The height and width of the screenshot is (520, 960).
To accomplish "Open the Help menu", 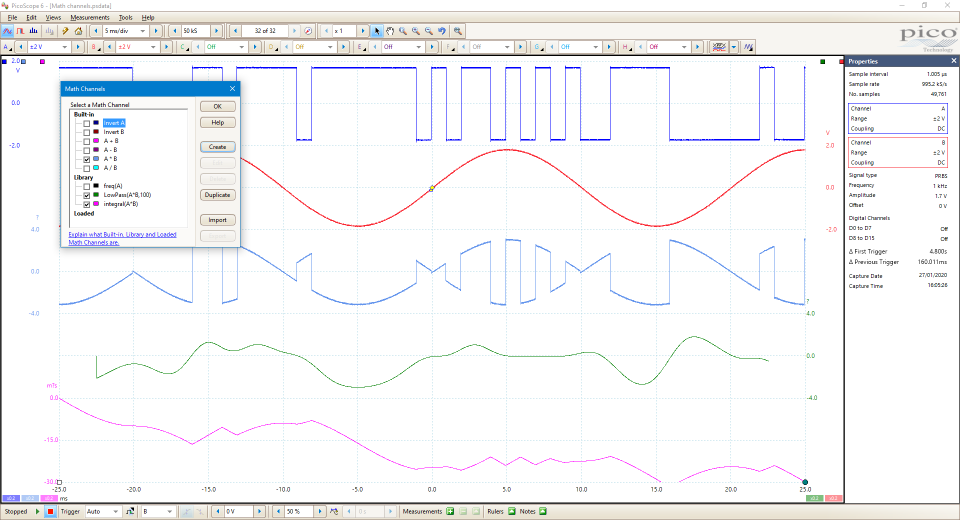I will pyautogui.click(x=148, y=18).
